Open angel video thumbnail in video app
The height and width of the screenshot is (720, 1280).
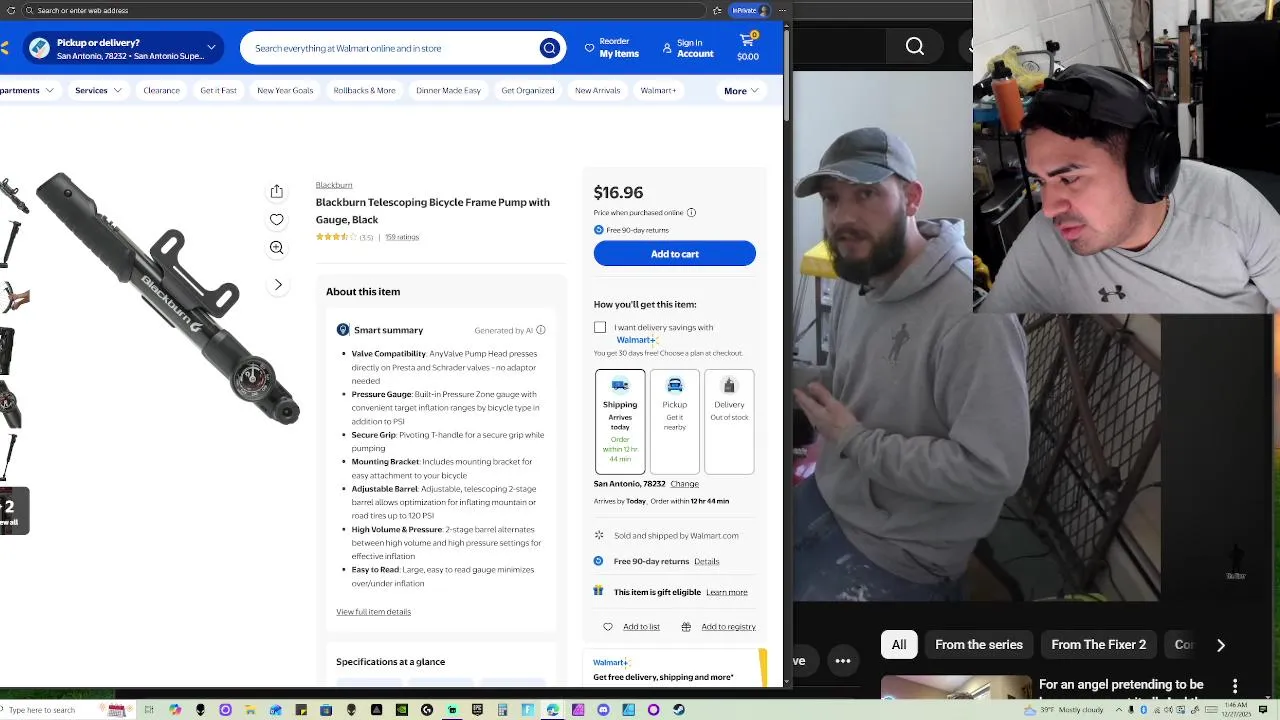pos(956,688)
